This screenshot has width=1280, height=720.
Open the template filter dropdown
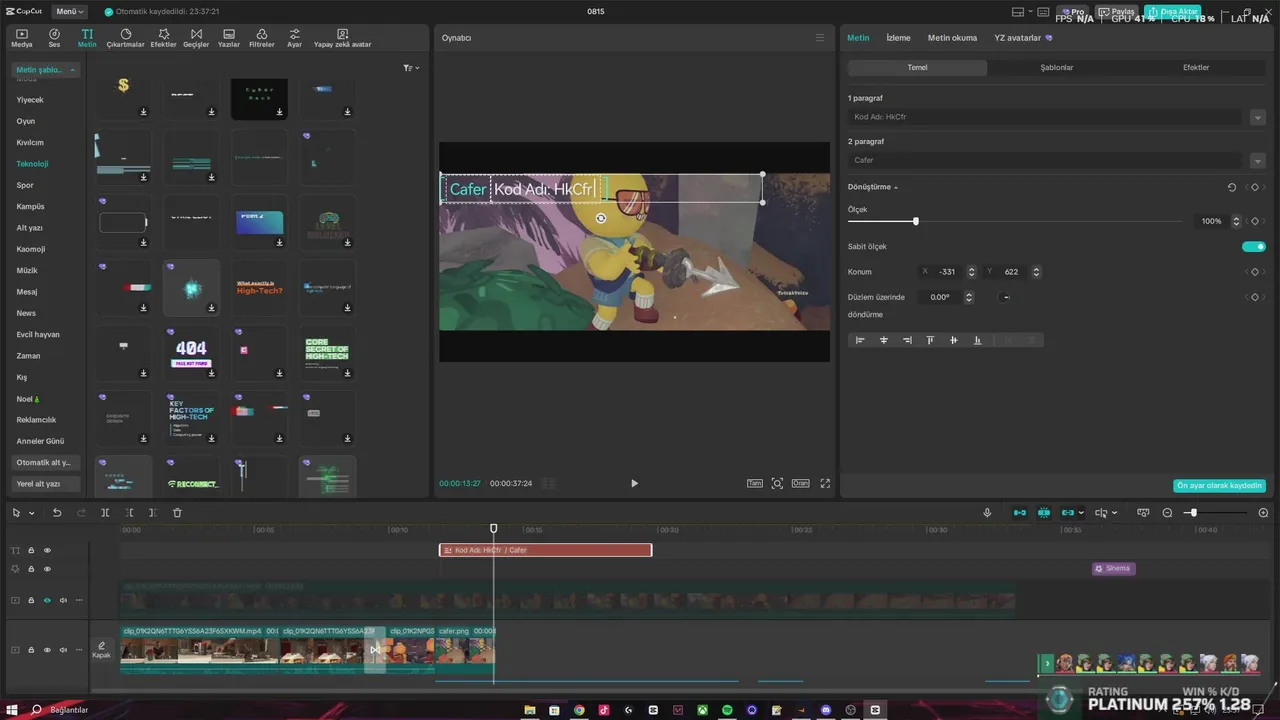pos(411,68)
